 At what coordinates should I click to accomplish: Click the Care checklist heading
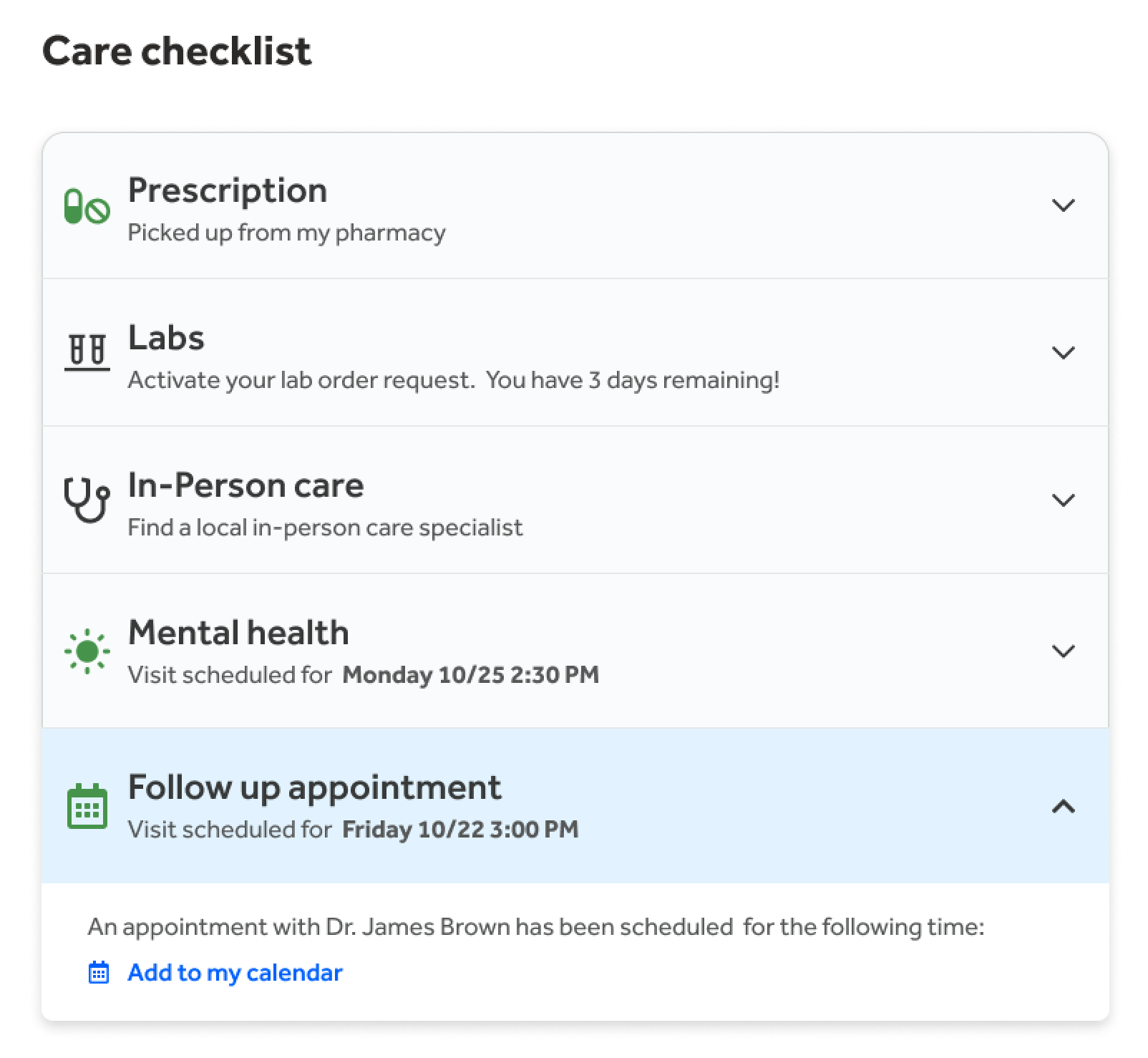pos(177,50)
